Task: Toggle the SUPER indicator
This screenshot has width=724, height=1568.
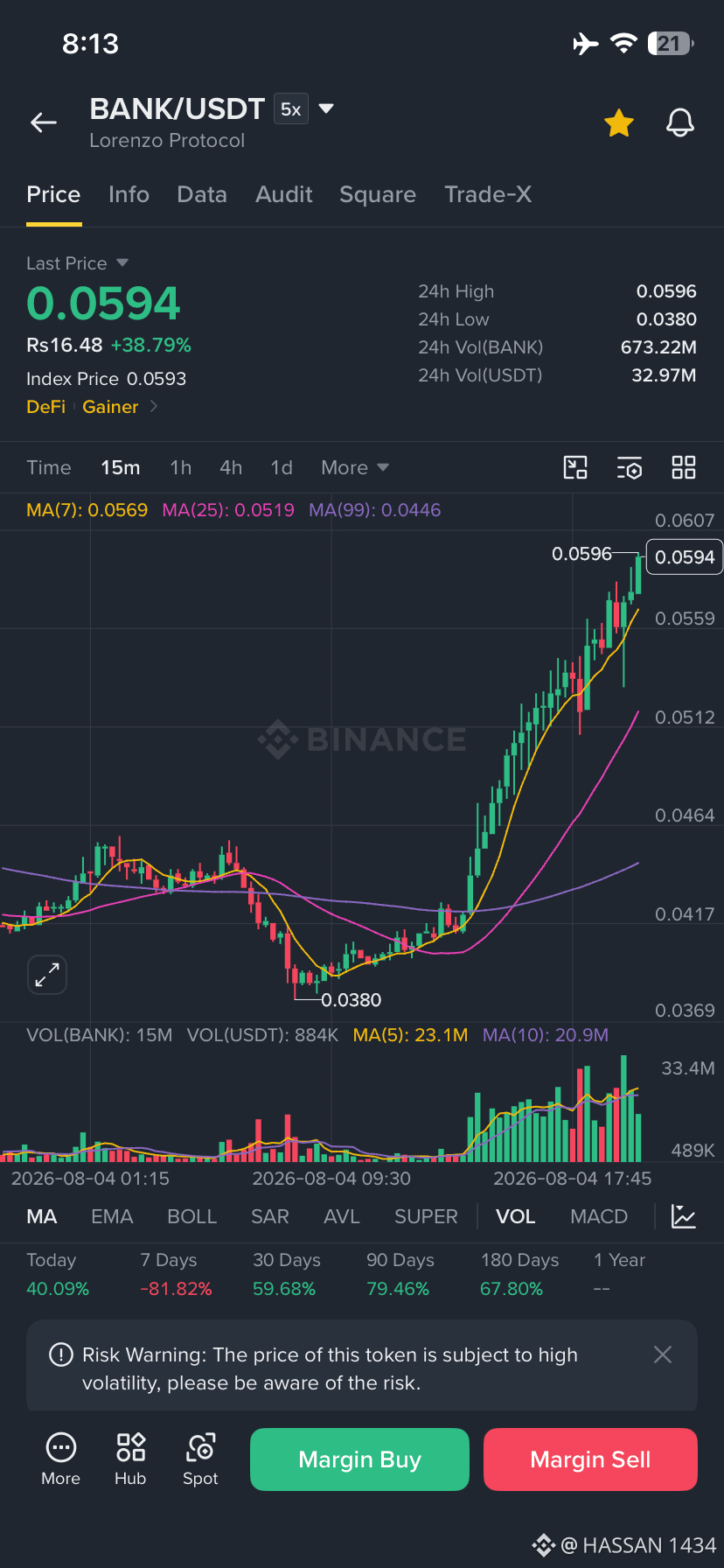Action: tap(426, 1216)
